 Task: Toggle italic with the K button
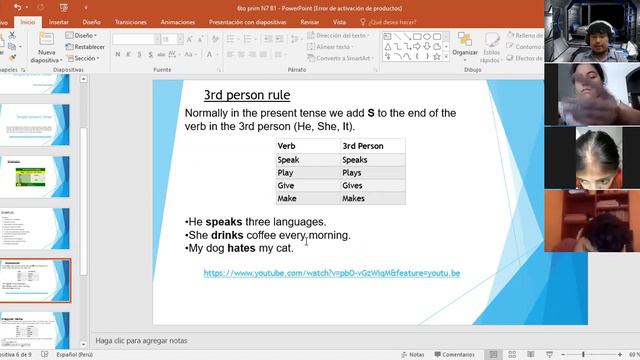pos(129,54)
